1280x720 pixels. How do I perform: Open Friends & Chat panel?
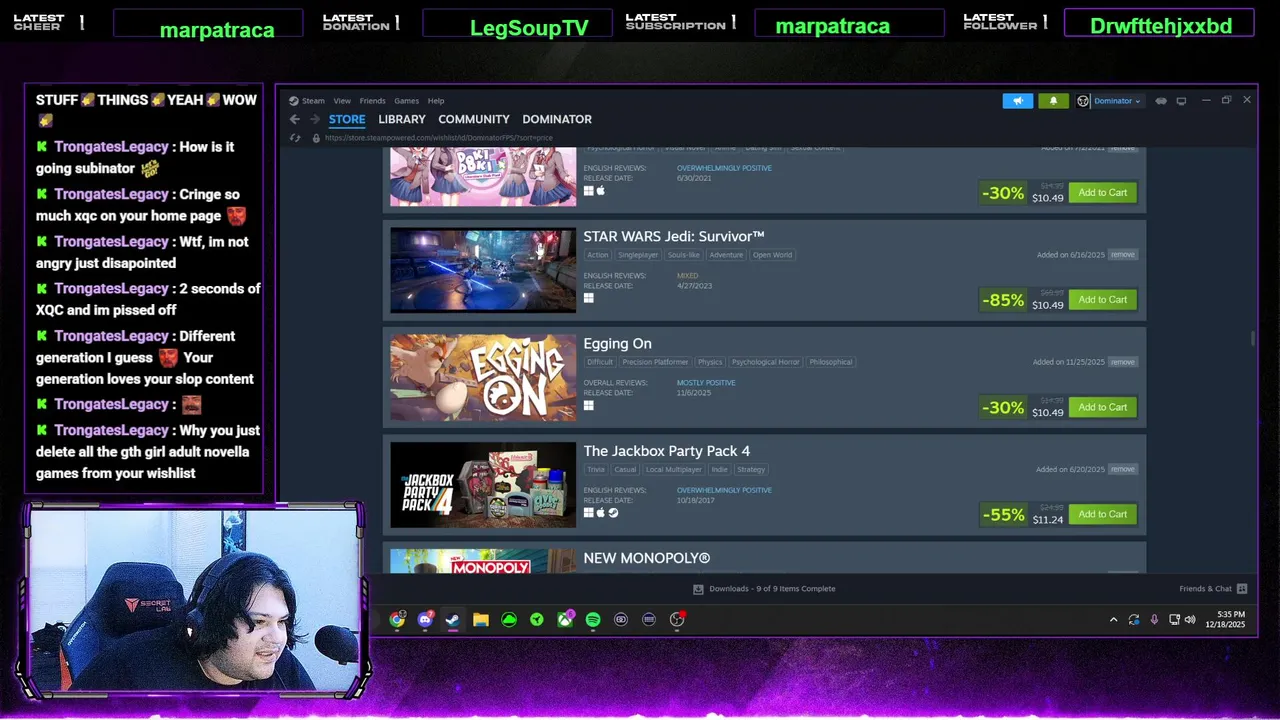(x=1213, y=589)
